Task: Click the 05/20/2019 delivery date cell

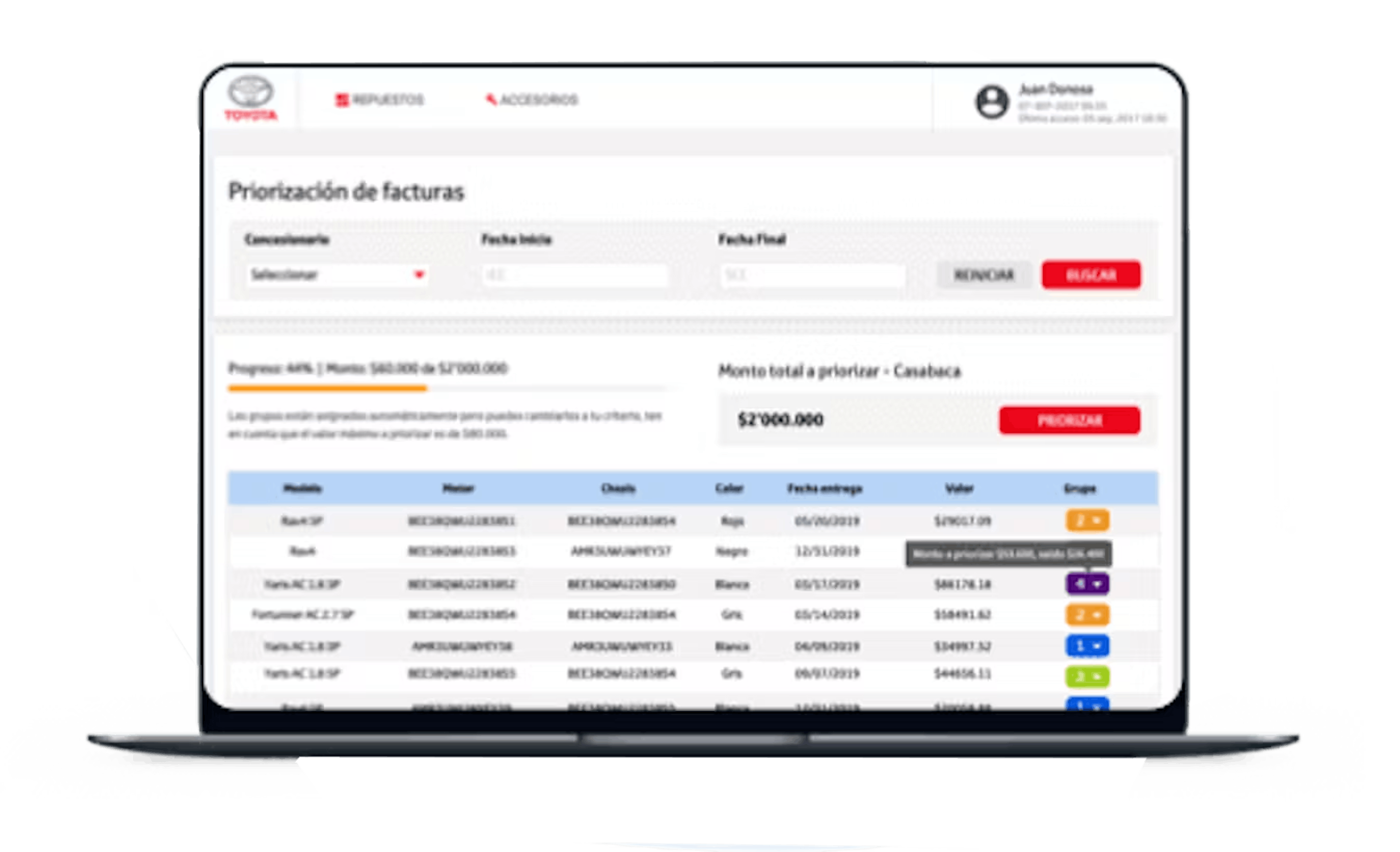Action: [x=827, y=520]
